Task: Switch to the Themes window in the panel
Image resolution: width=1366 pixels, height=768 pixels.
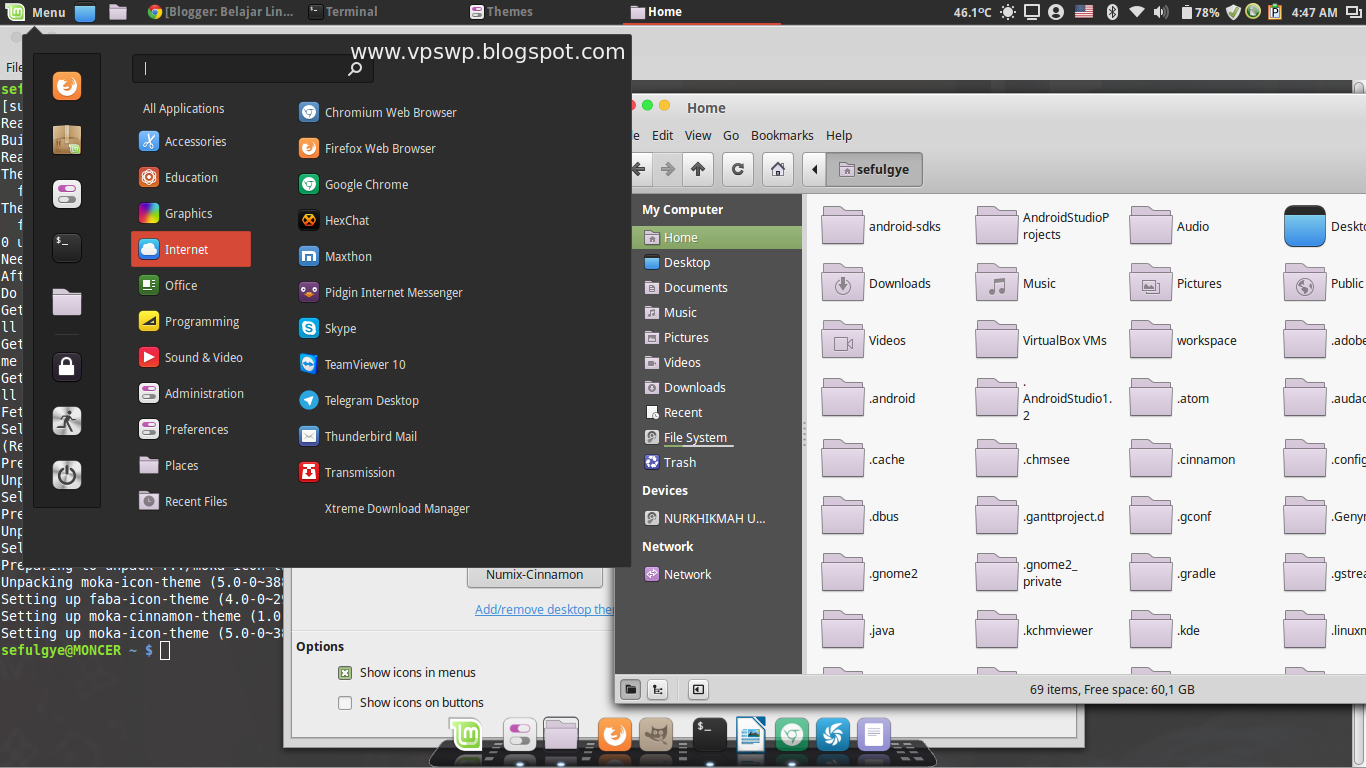Action: pyautogui.click(x=500, y=12)
